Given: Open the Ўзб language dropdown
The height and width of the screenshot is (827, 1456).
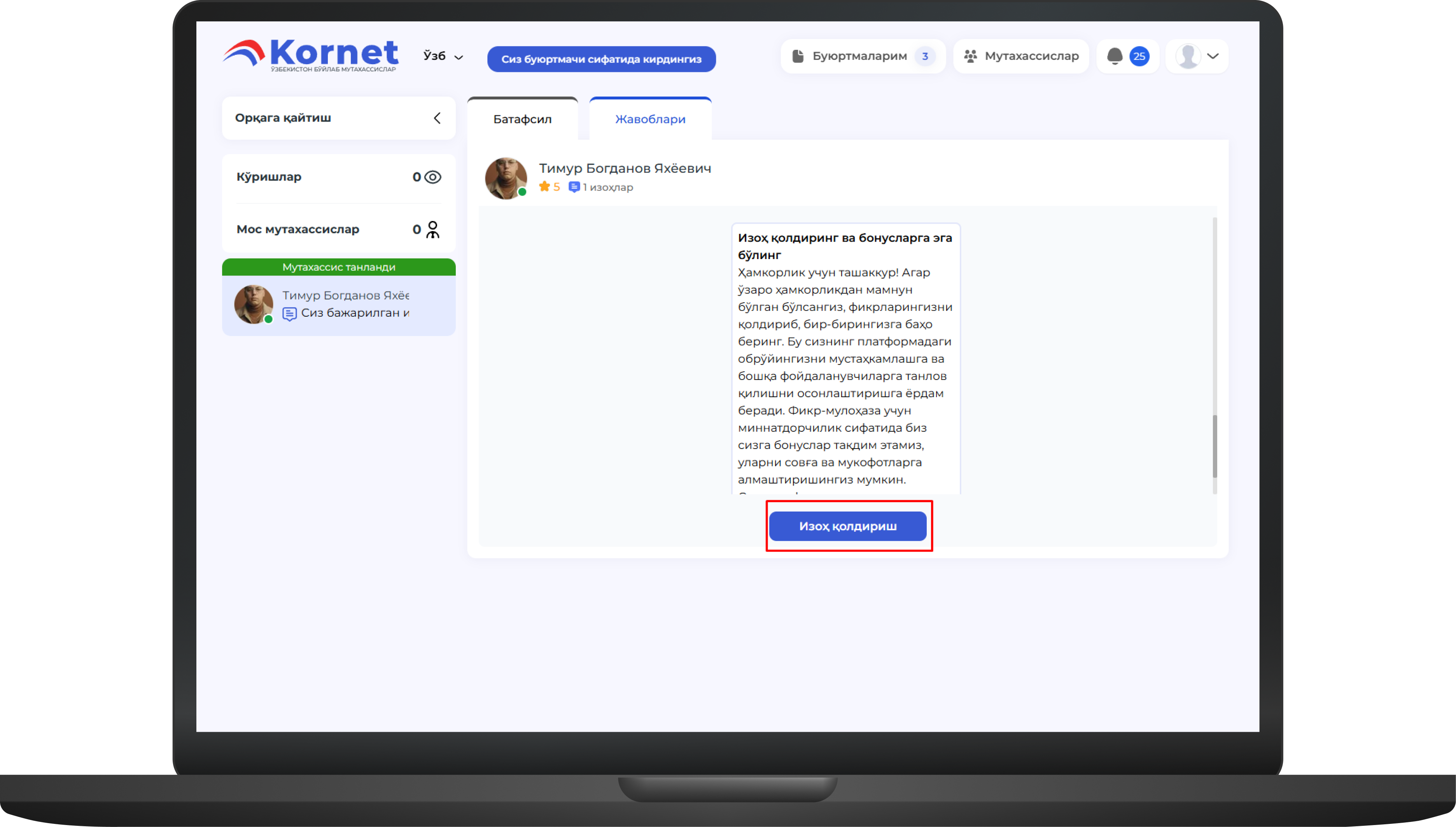Looking at the screenshot, I should point(443,56).
